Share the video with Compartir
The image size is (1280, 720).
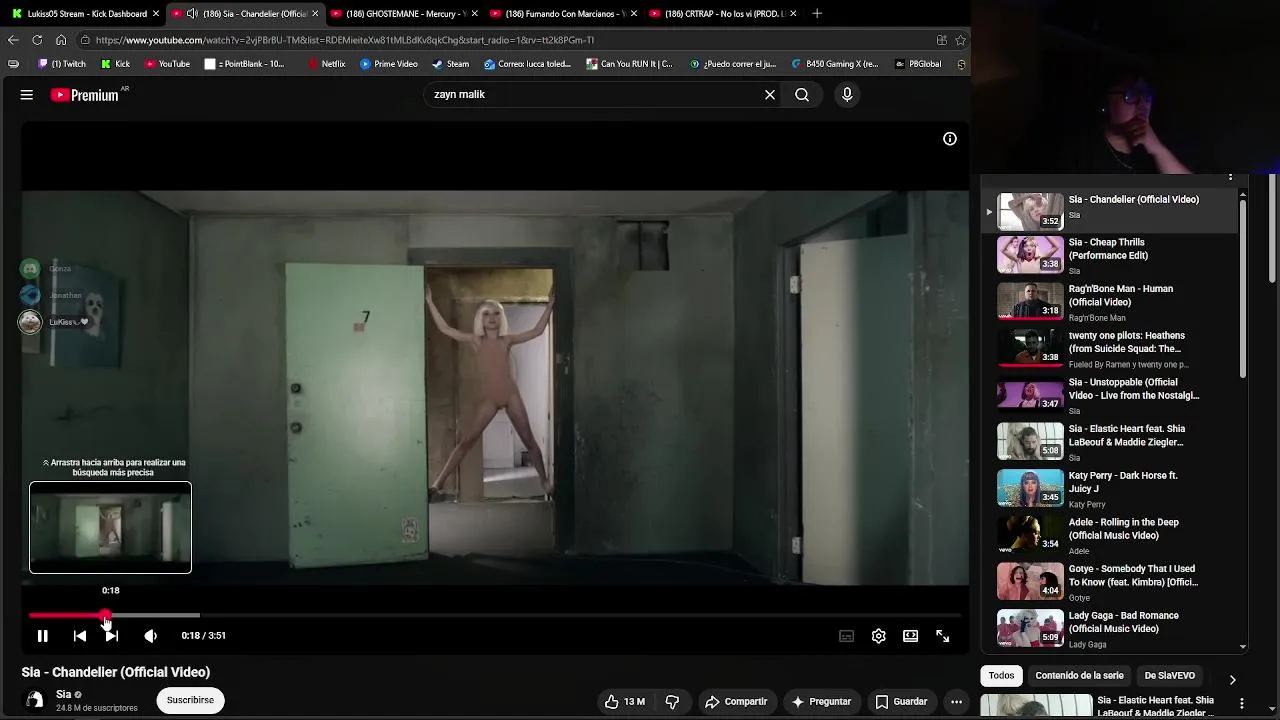tap(736, 702)
